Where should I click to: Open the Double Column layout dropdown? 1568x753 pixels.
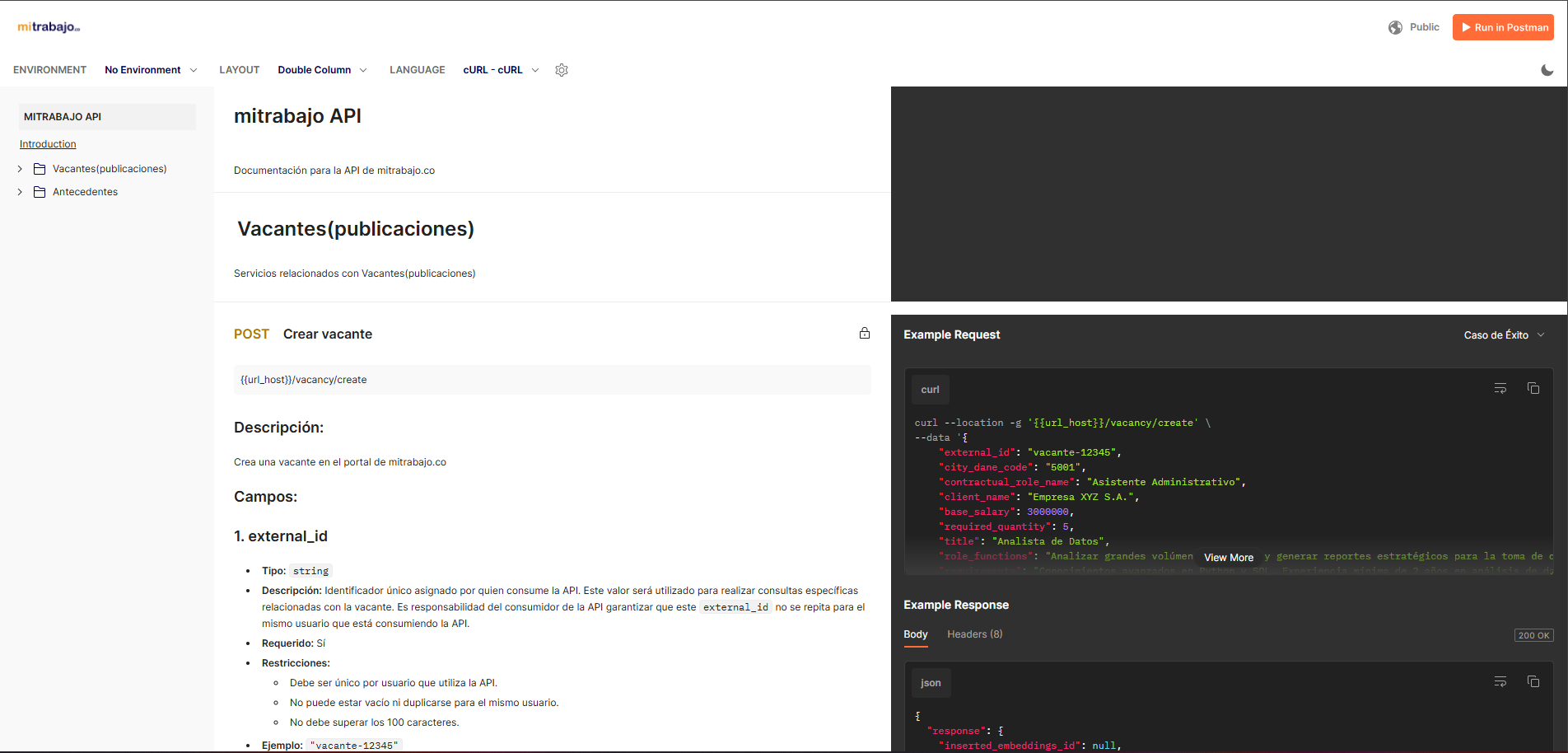(323, 70)
